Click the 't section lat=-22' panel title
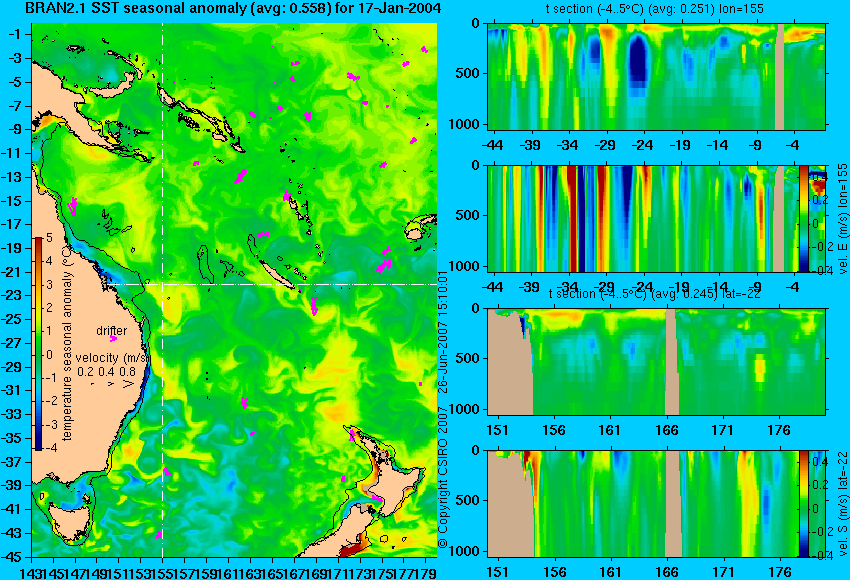 (655, 294)
